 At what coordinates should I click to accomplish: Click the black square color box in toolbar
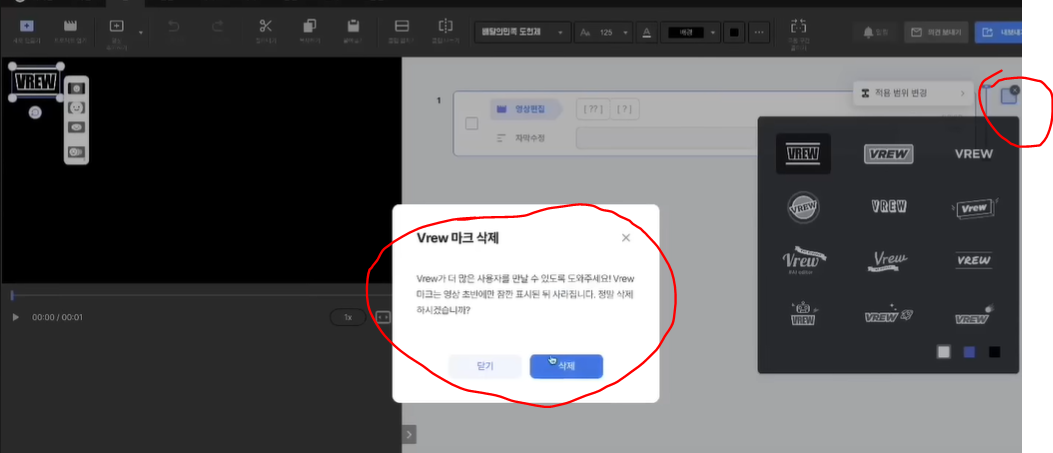(734, 32)
